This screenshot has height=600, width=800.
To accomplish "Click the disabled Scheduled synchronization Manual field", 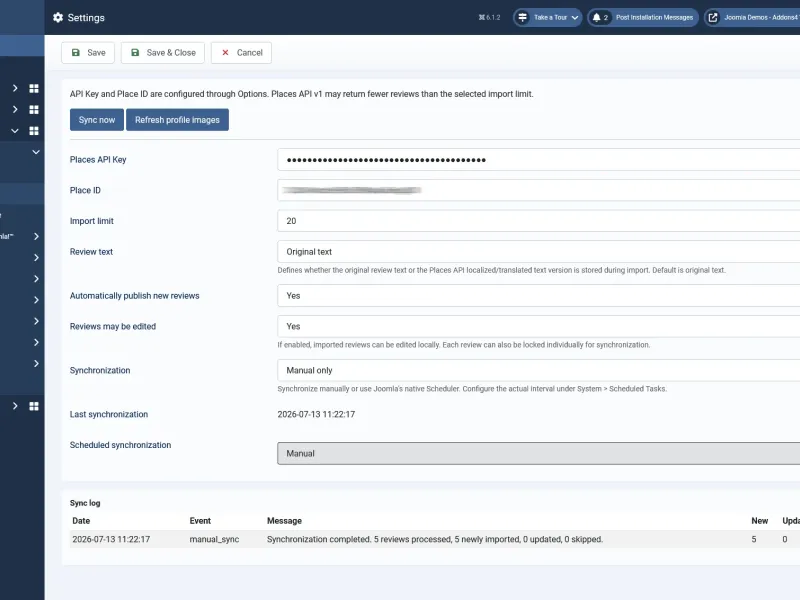I will (x=538, y=454).
